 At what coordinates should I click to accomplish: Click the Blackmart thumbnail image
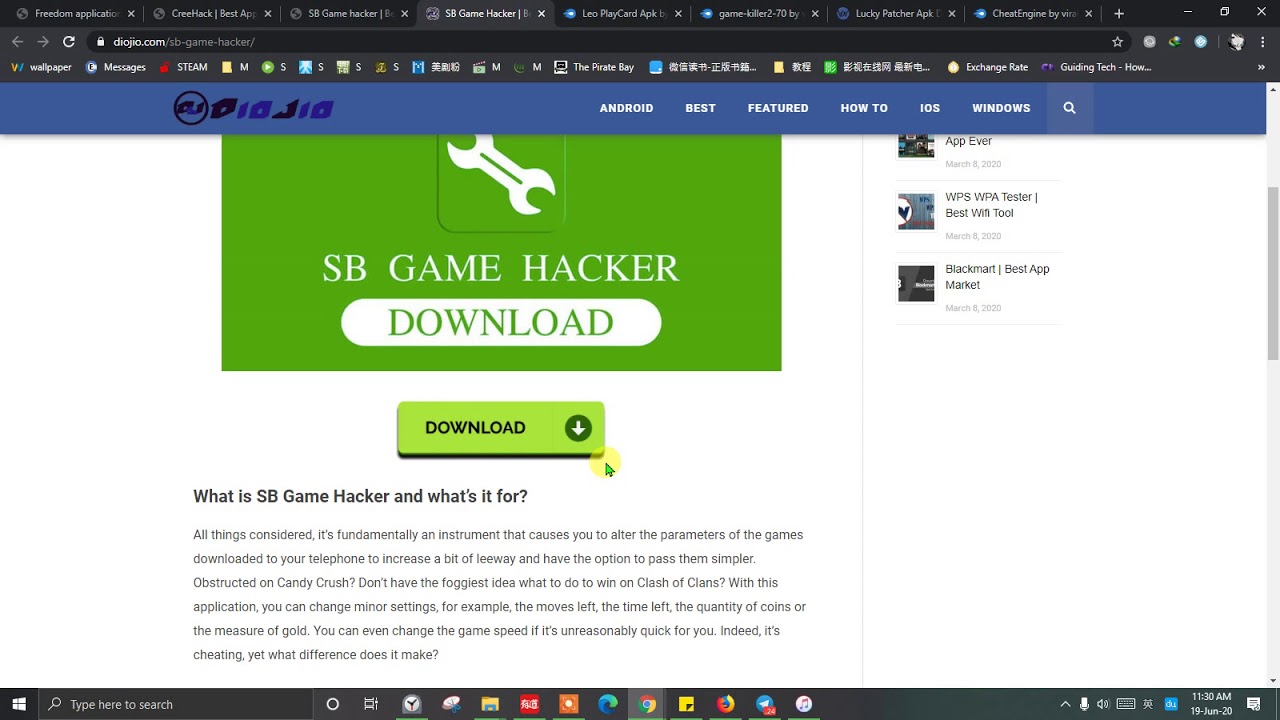pyautogui.click(x=916, y=283)
